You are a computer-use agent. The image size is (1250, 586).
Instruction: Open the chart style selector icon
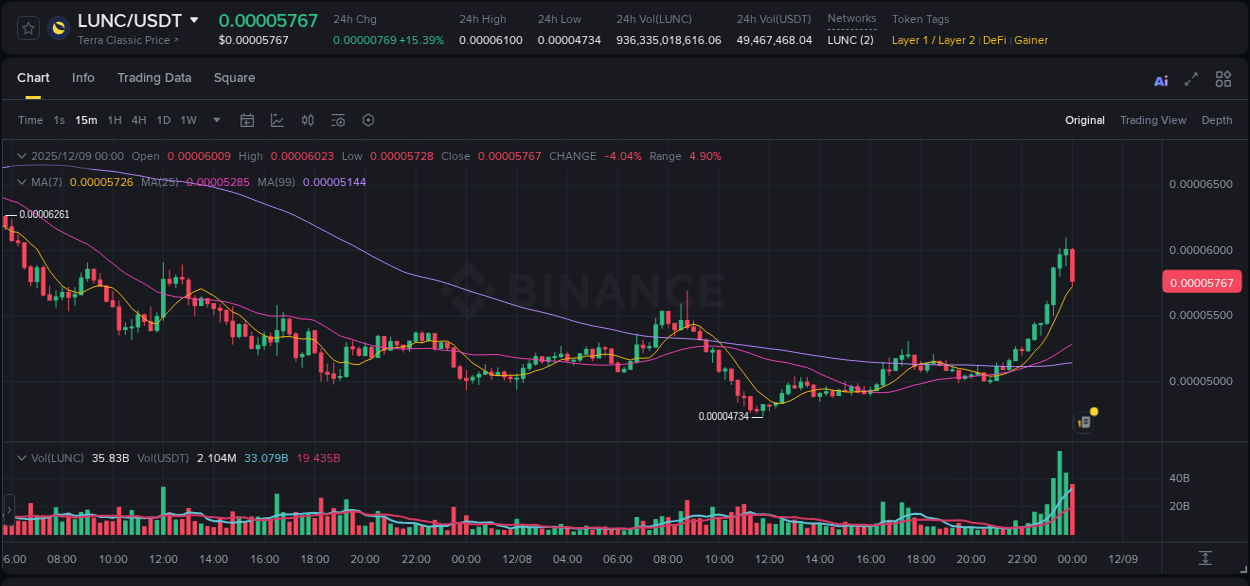coord(277,120)
